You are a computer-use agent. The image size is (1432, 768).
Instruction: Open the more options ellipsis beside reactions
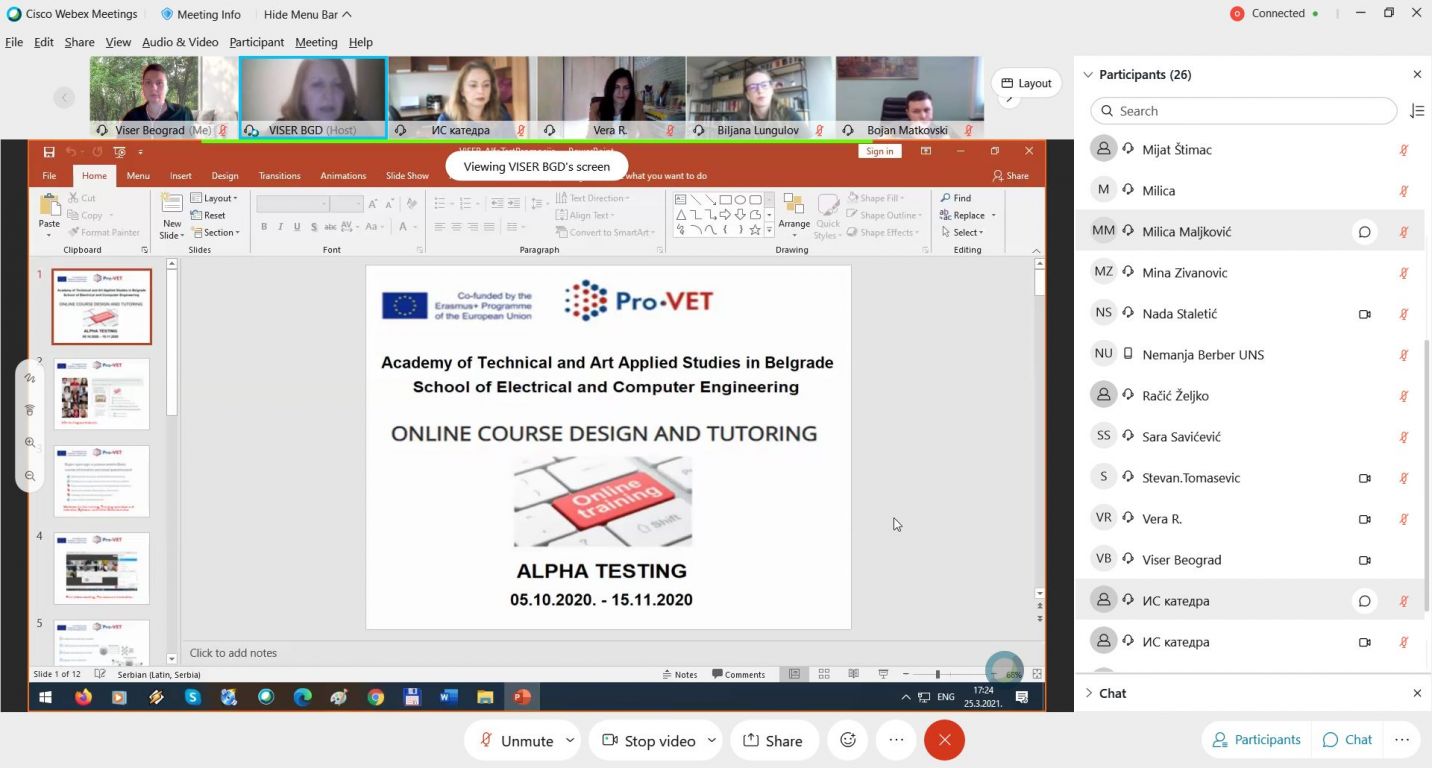tap(896, 740)
